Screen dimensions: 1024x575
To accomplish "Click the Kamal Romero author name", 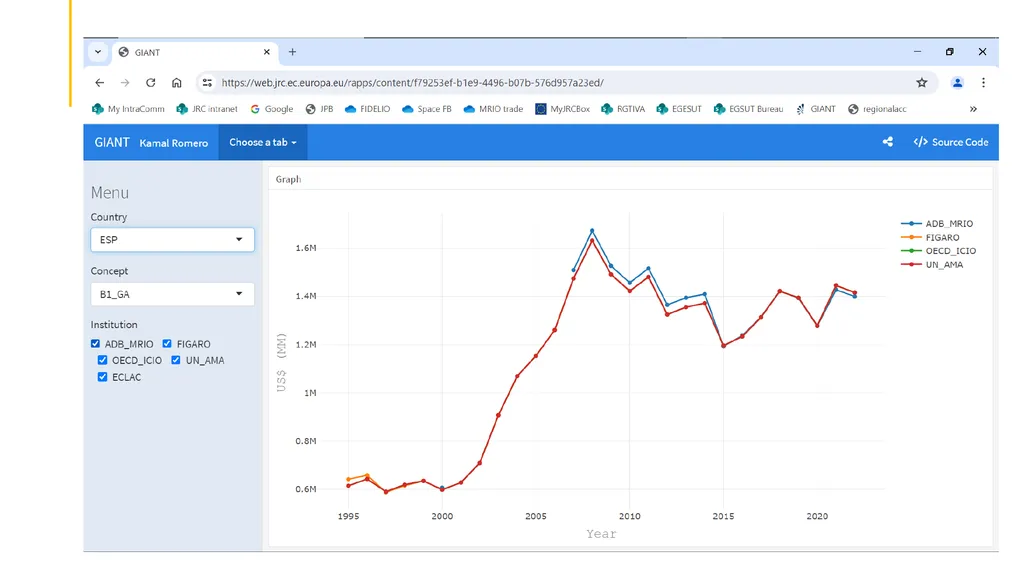I will coord(174,143).
